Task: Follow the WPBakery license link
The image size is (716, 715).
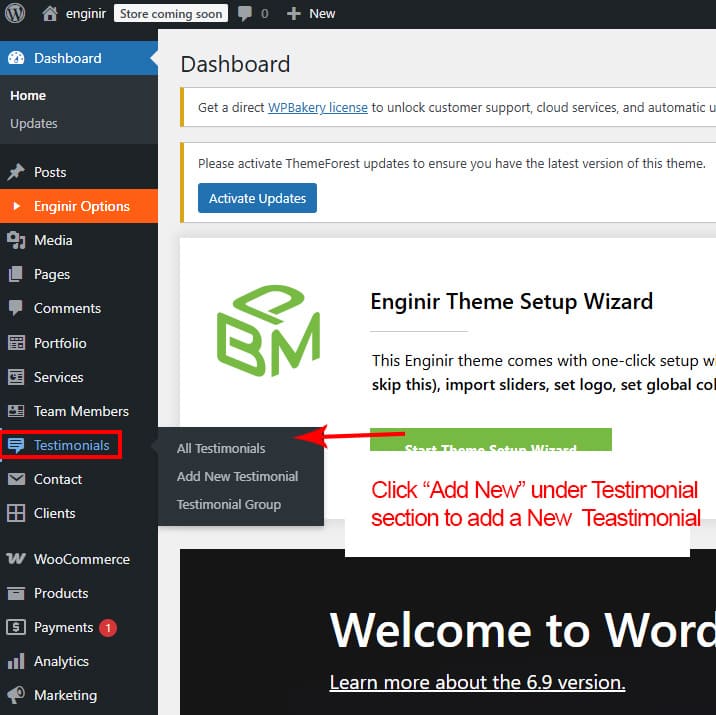Action: point(317,107)
